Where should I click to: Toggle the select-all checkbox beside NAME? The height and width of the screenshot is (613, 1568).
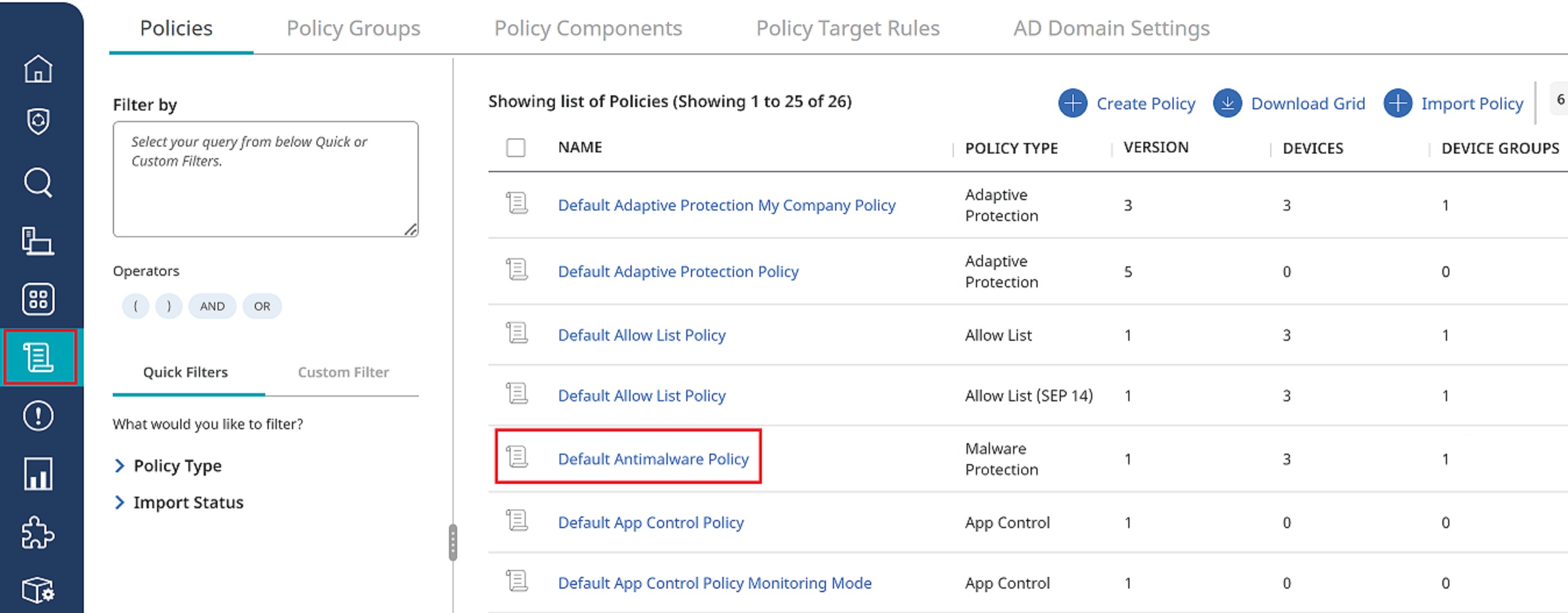pos(515,147)
